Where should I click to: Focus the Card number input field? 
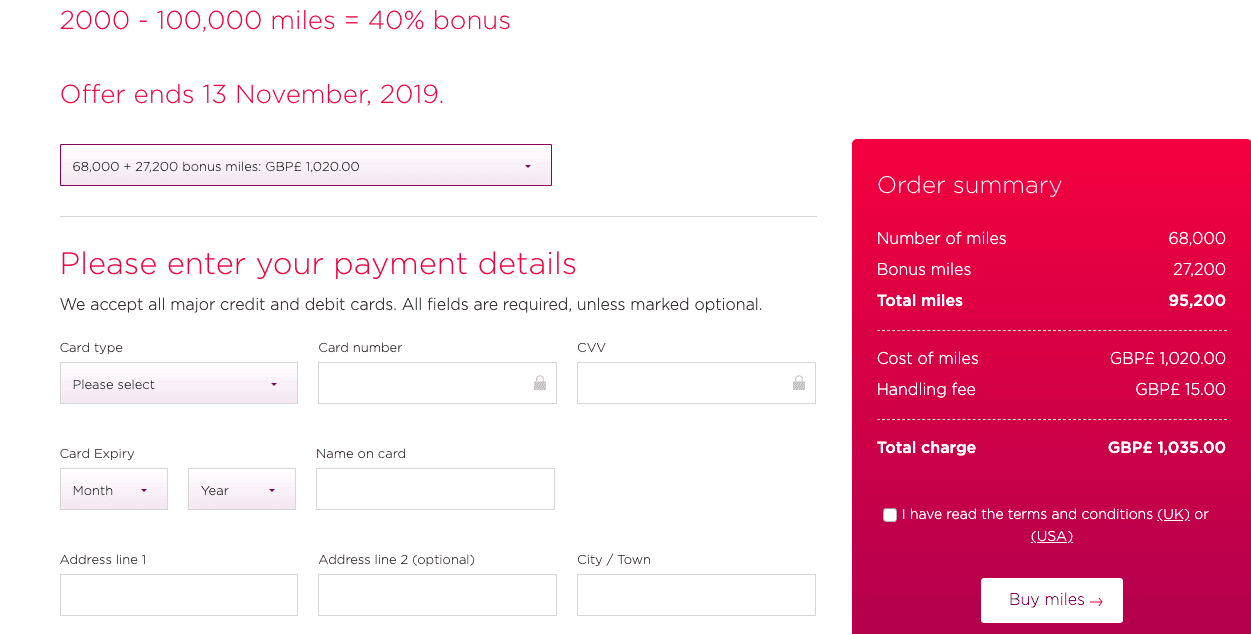coord(425,384)
